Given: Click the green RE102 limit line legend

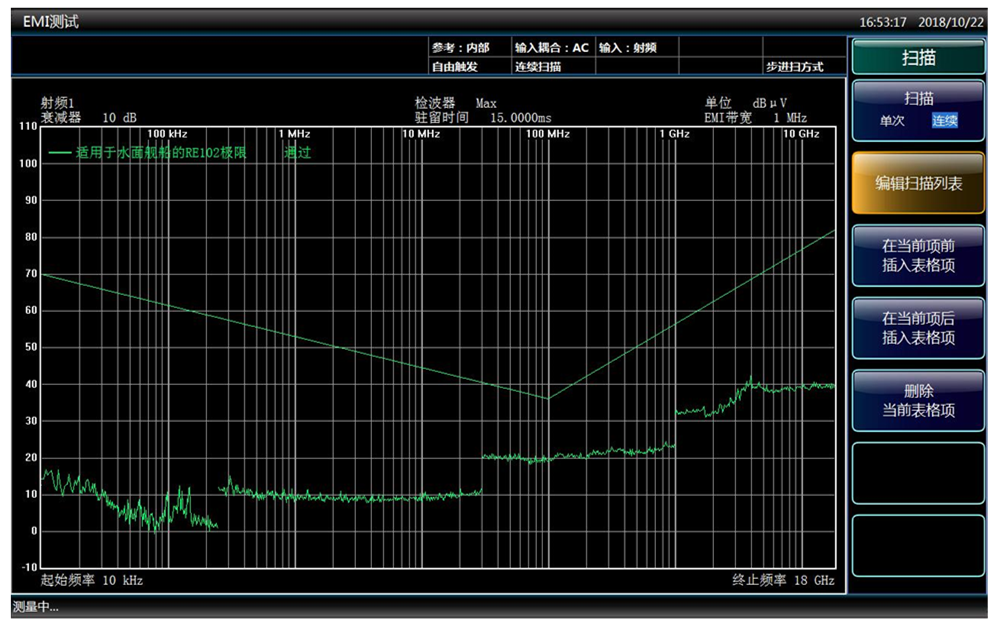Looking at the screenshot, I should coord(150,153).
